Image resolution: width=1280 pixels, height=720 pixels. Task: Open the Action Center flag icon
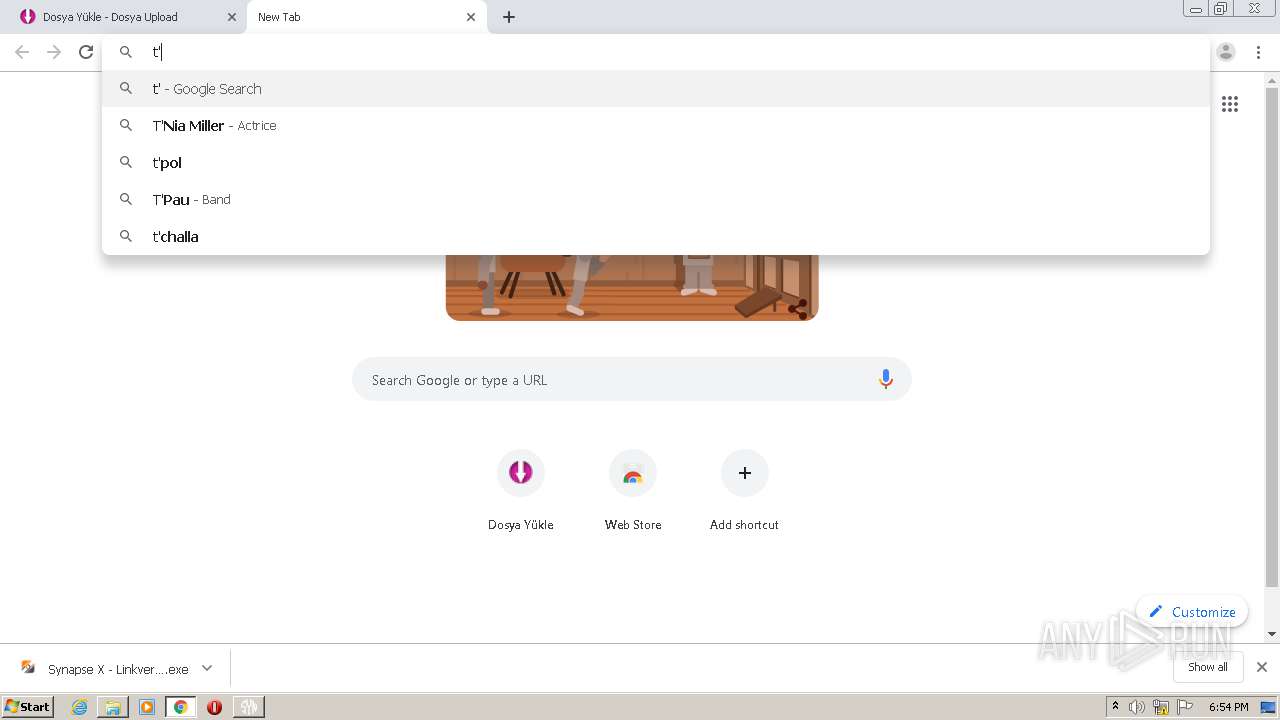(1185, 707)
